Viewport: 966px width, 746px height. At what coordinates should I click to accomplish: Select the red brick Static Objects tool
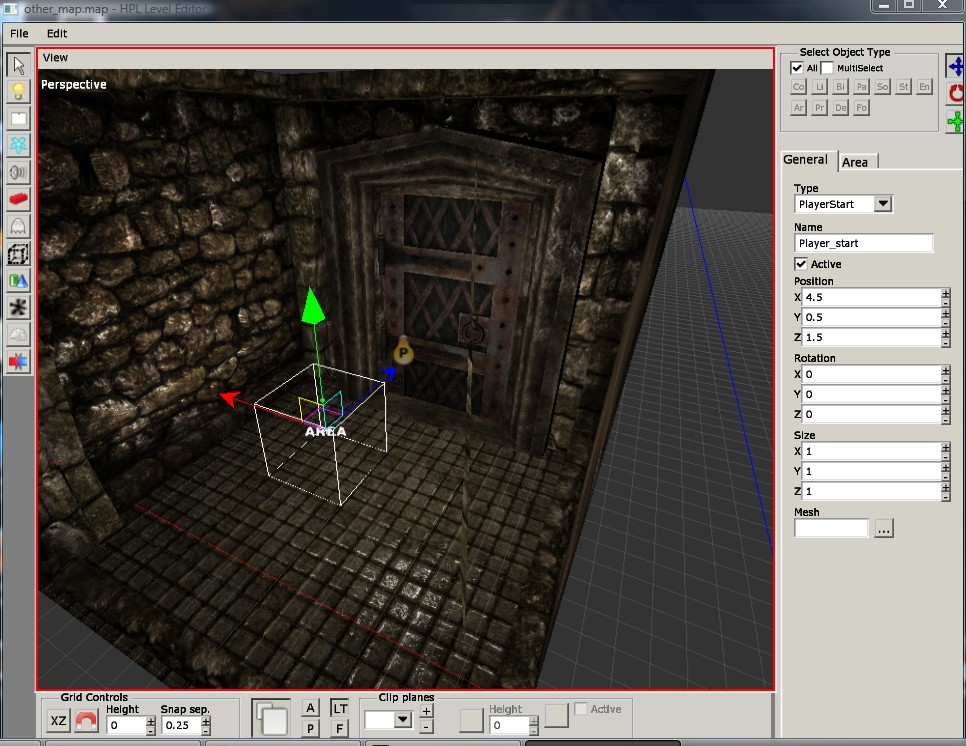click(18, 199)
